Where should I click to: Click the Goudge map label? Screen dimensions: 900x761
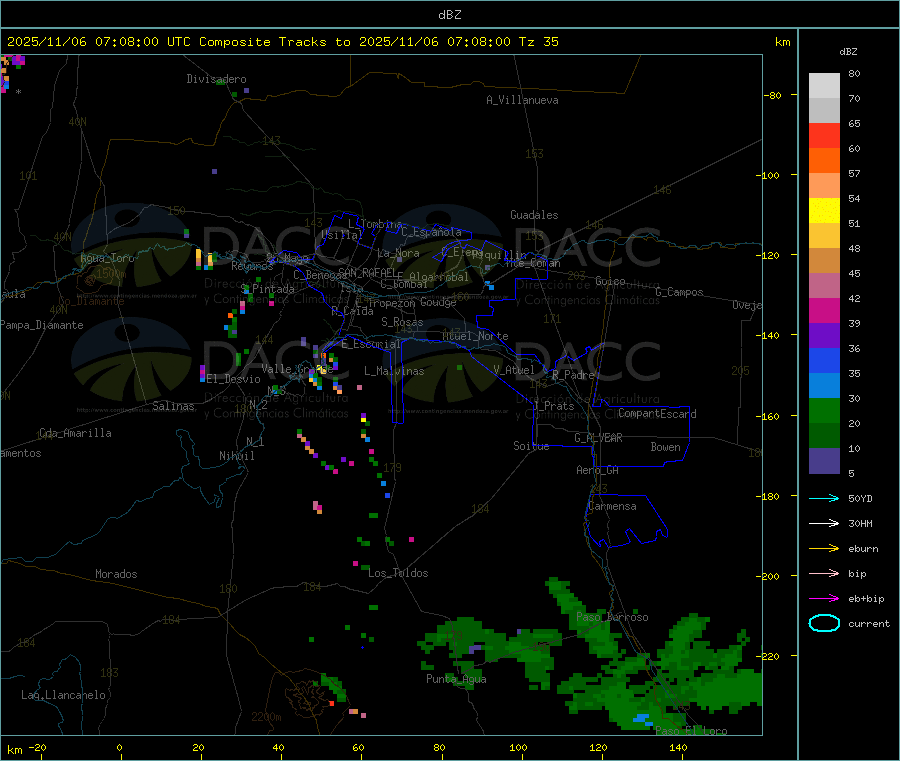pyautogui.click(x=438, y=302)
